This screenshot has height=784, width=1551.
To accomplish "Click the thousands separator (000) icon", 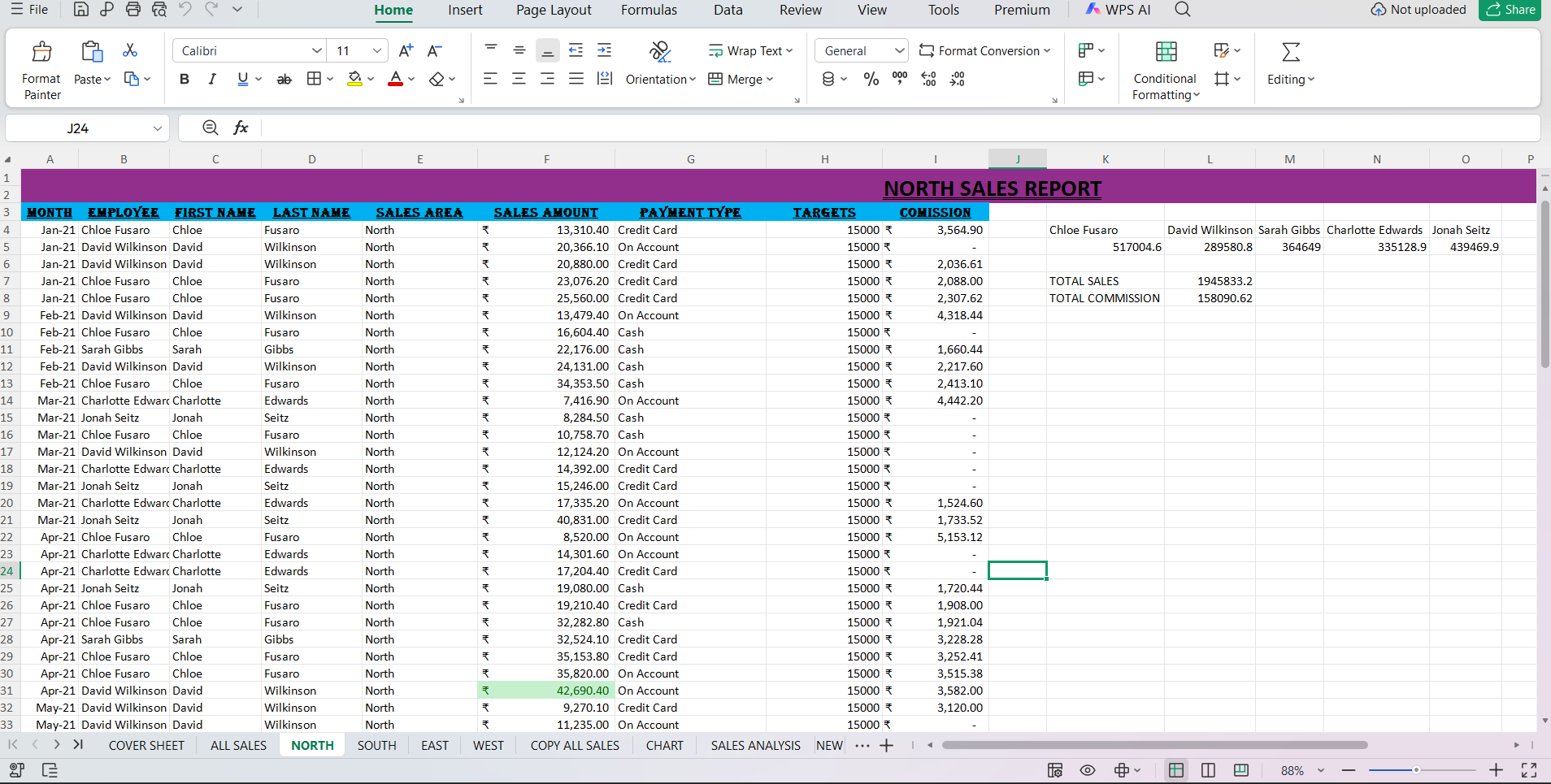I will click(900, 79).
